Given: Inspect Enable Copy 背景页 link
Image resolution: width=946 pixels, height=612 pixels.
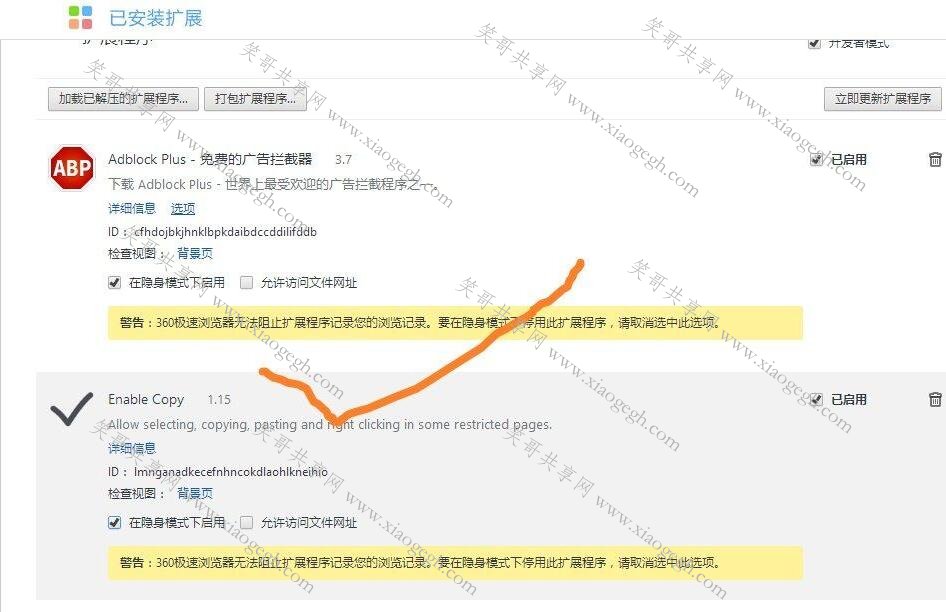Looking at the screenshot, I should [x=195, y=493].
